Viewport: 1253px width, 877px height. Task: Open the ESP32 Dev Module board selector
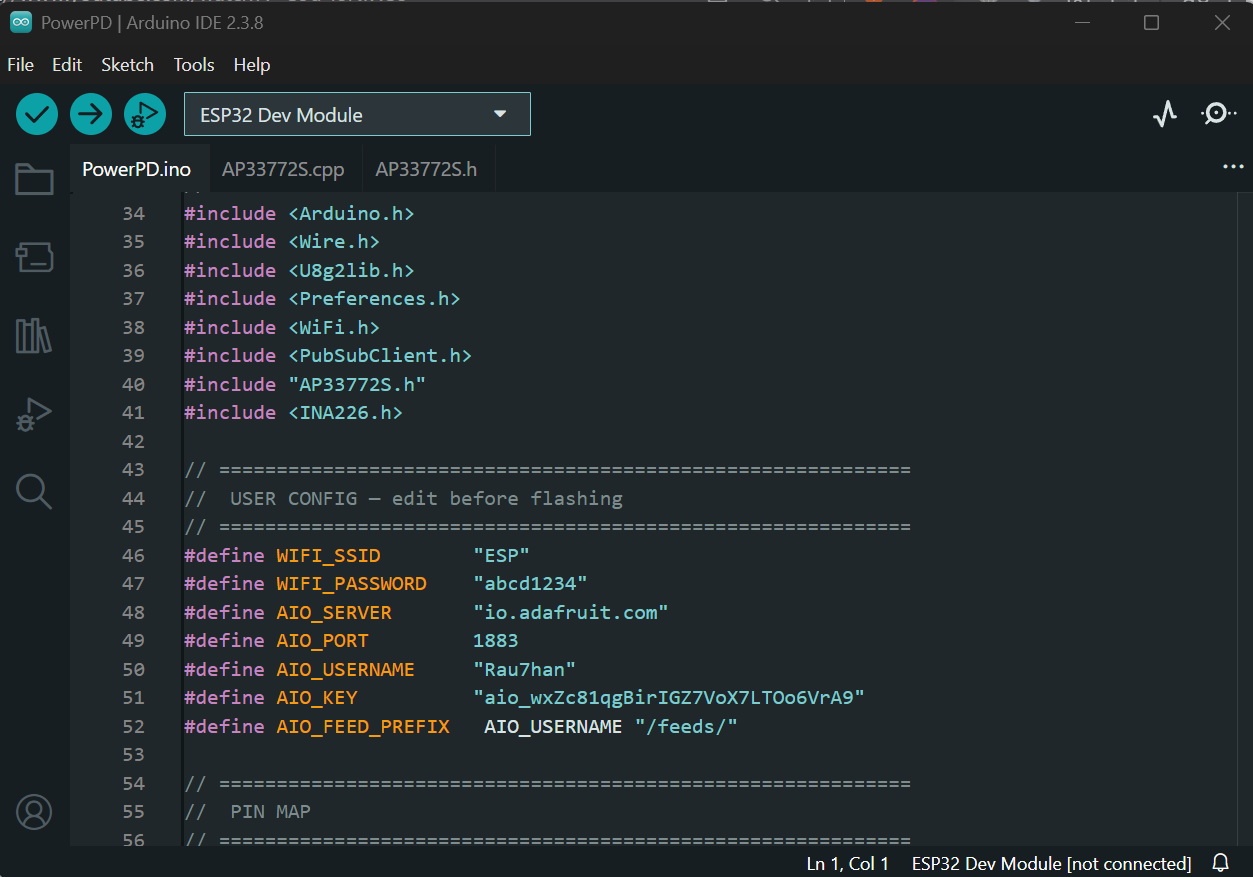tap(357, 114)
